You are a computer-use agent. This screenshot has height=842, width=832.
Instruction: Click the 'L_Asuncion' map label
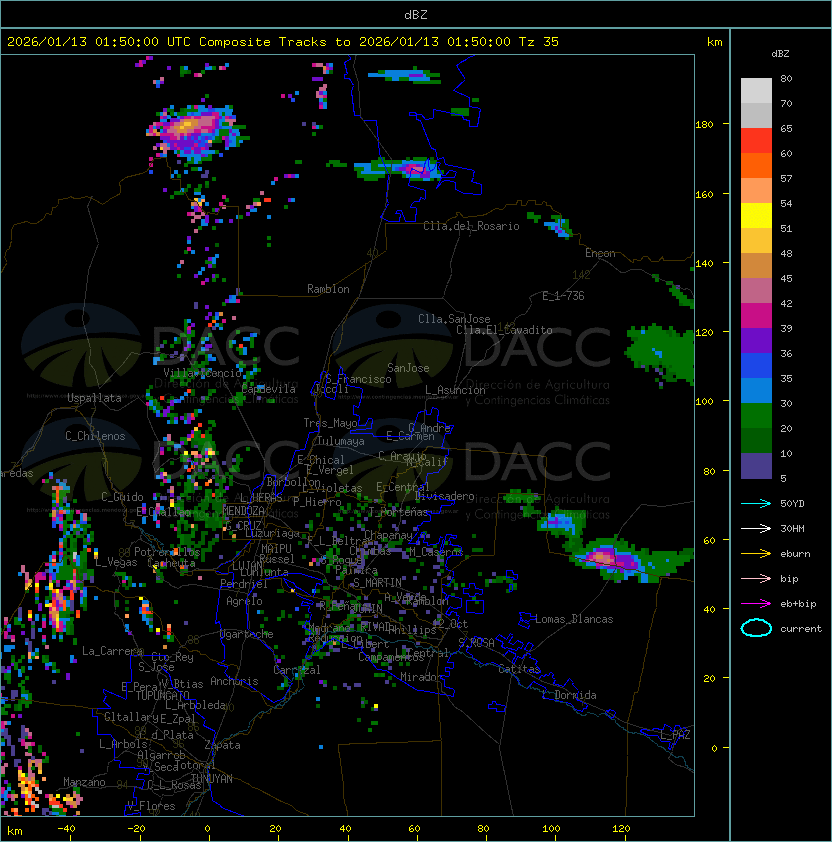point(455,390)
